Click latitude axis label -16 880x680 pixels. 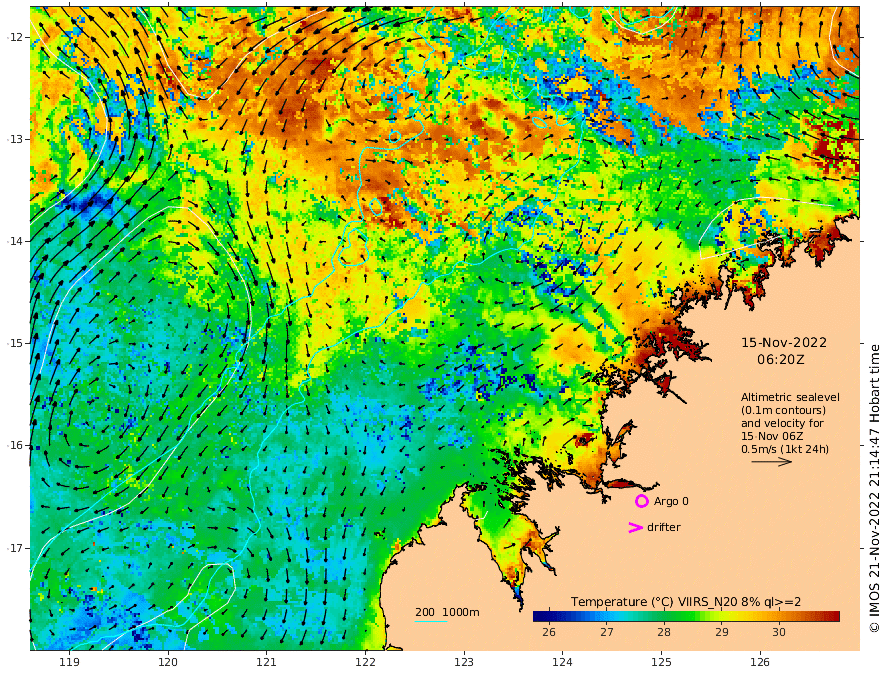tap(14, 445)
